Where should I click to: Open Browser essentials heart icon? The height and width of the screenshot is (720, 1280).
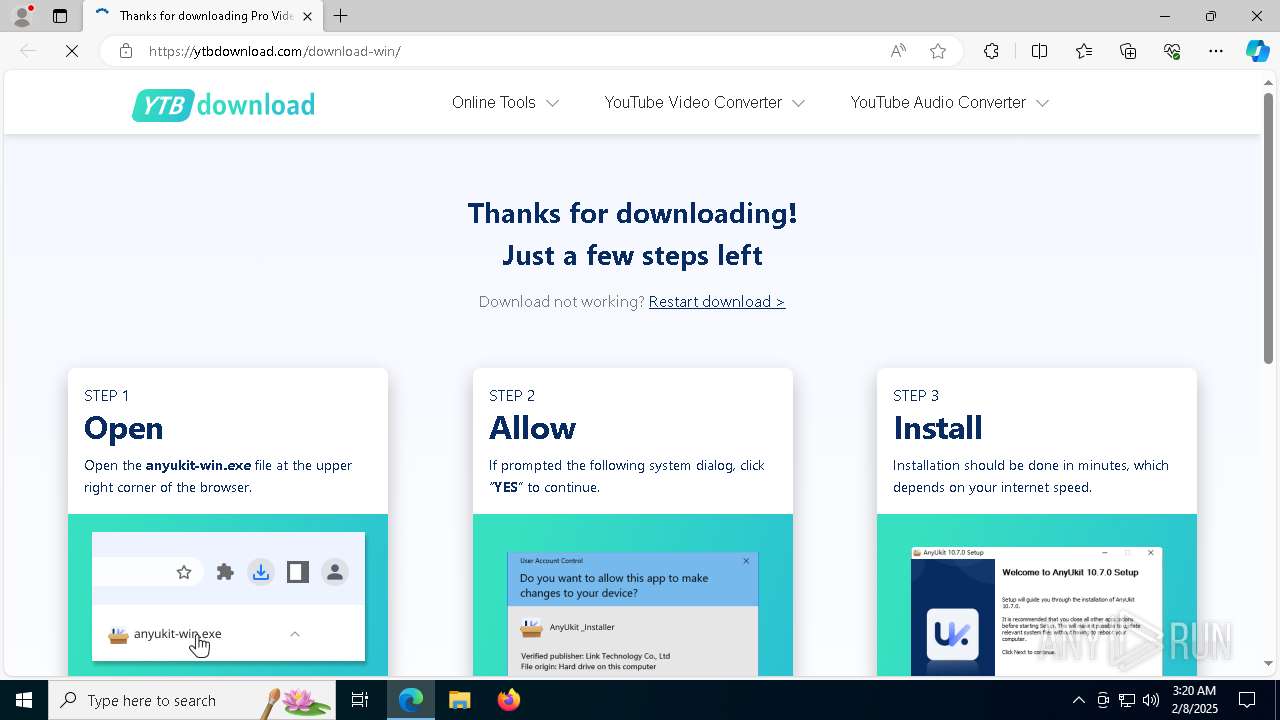pos(1172,51)
